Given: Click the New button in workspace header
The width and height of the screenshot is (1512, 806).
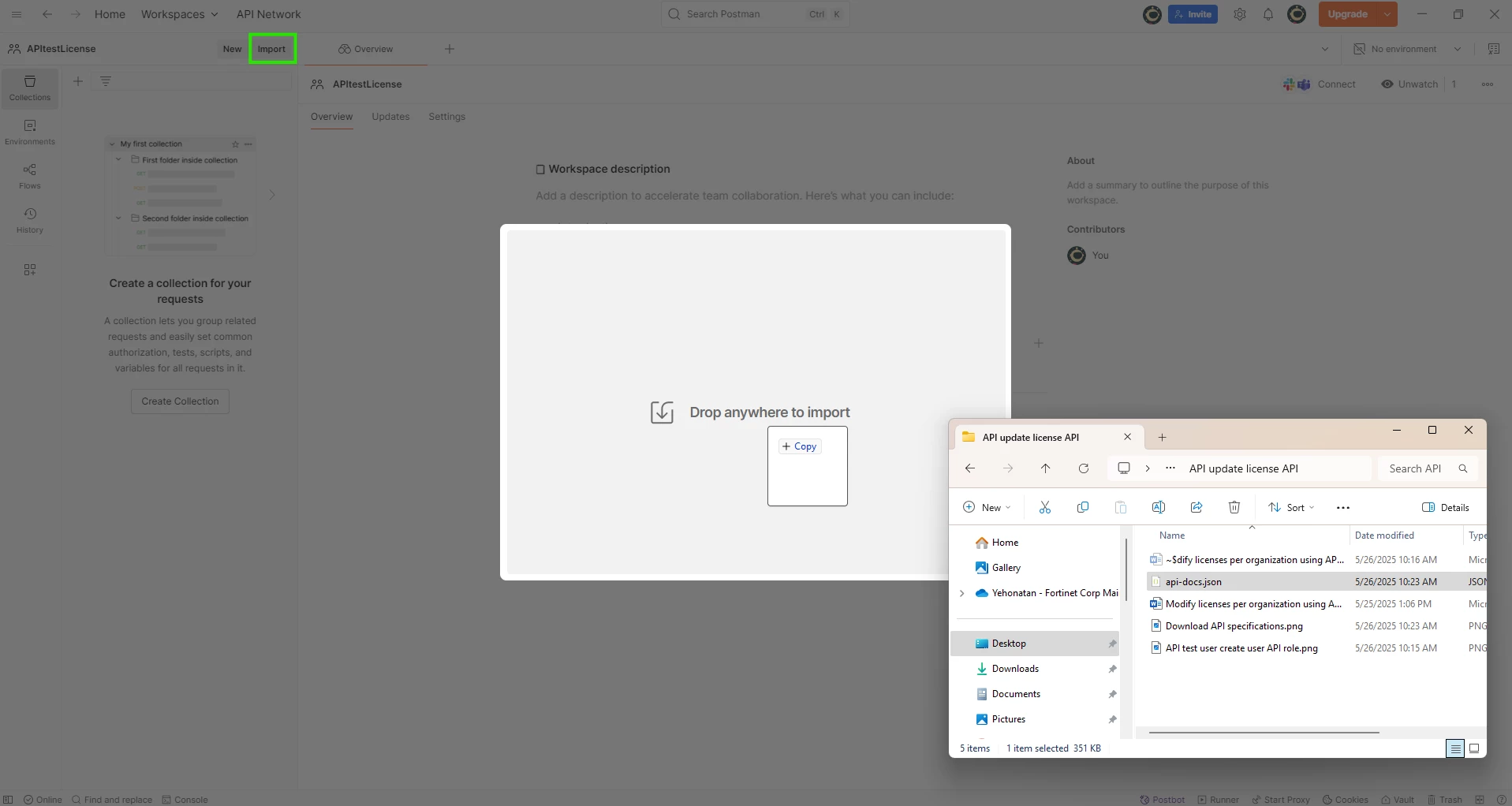Looking at the screenshot, I should point(232,49).
